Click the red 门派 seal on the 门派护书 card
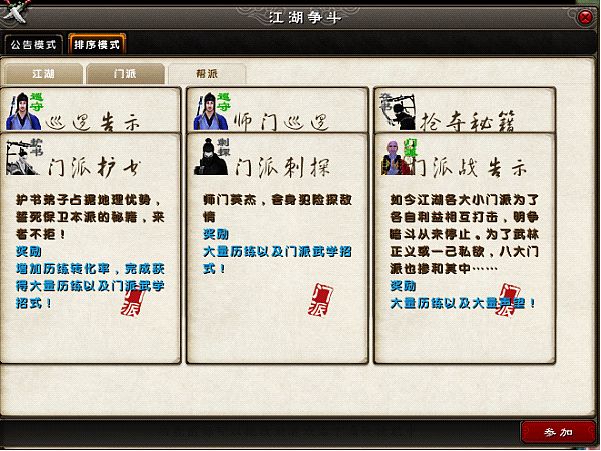 133,300
